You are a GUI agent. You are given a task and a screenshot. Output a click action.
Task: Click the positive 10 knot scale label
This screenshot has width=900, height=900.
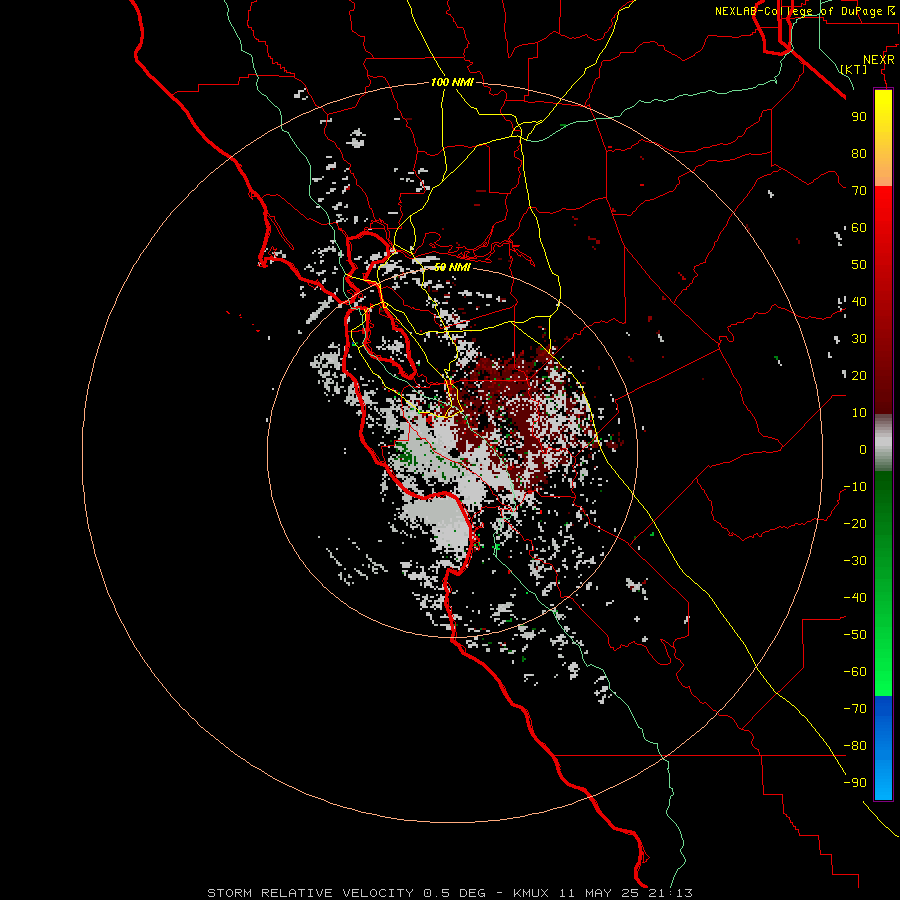(x=859, y=413)
